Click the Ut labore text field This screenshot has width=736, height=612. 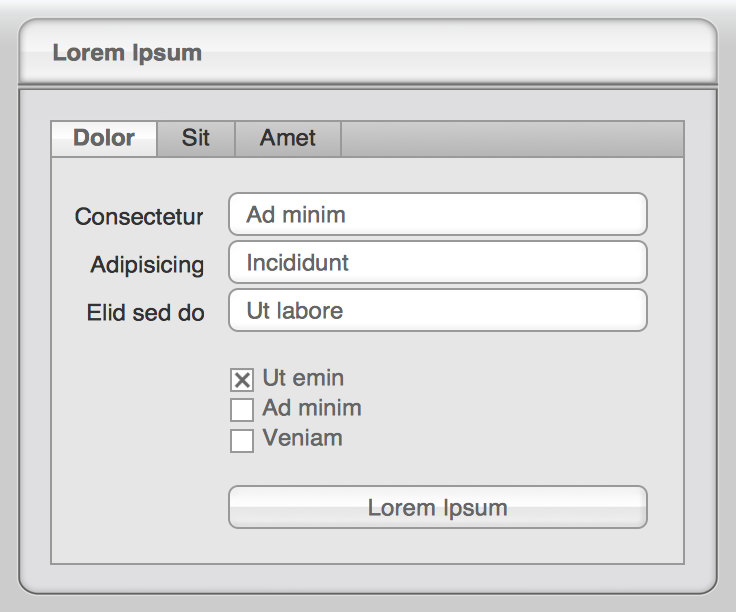[x=437, y=310]
